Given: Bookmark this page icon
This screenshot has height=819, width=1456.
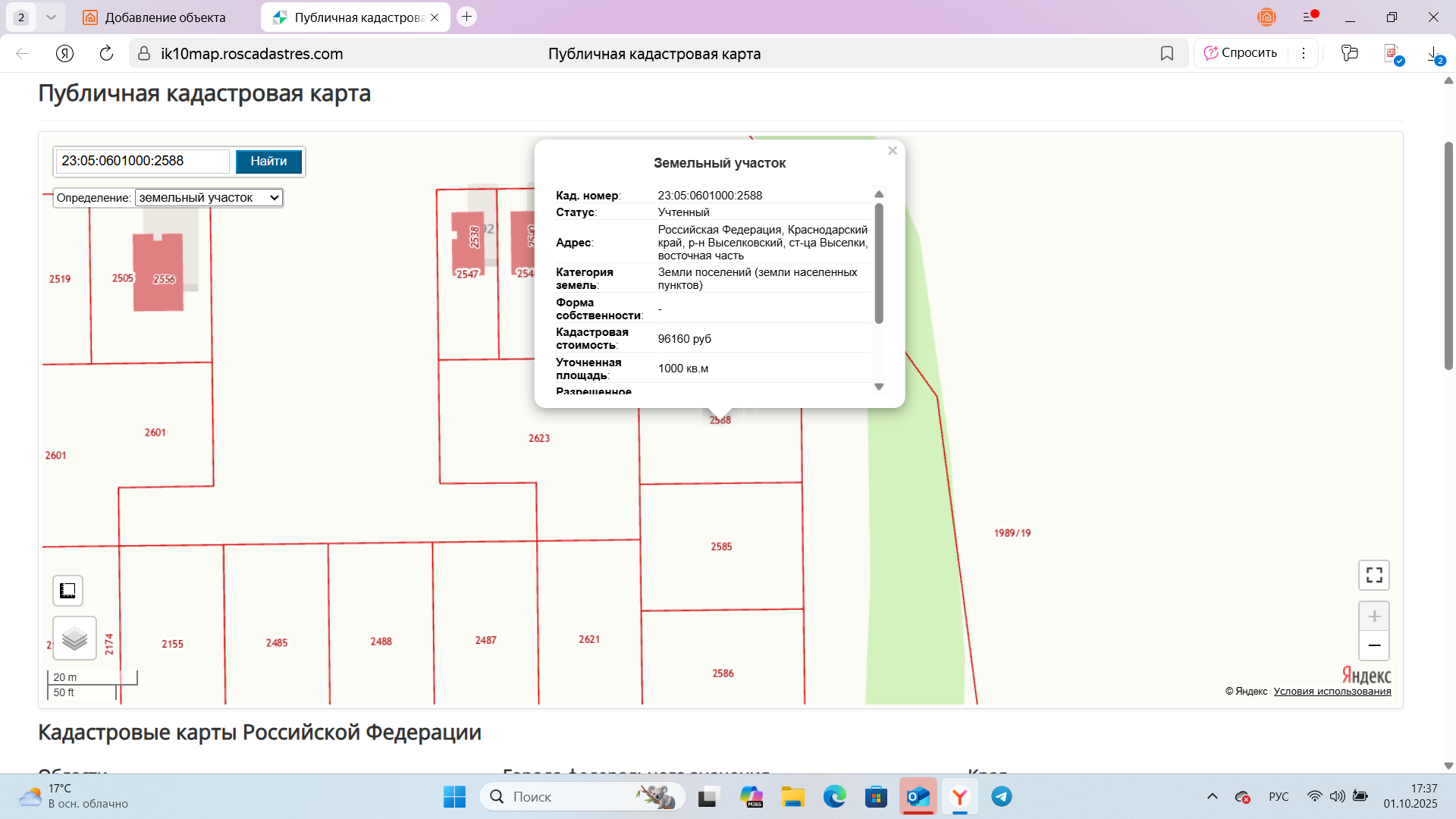Looking at the screenshot, I should click(x=1166, y=53).
